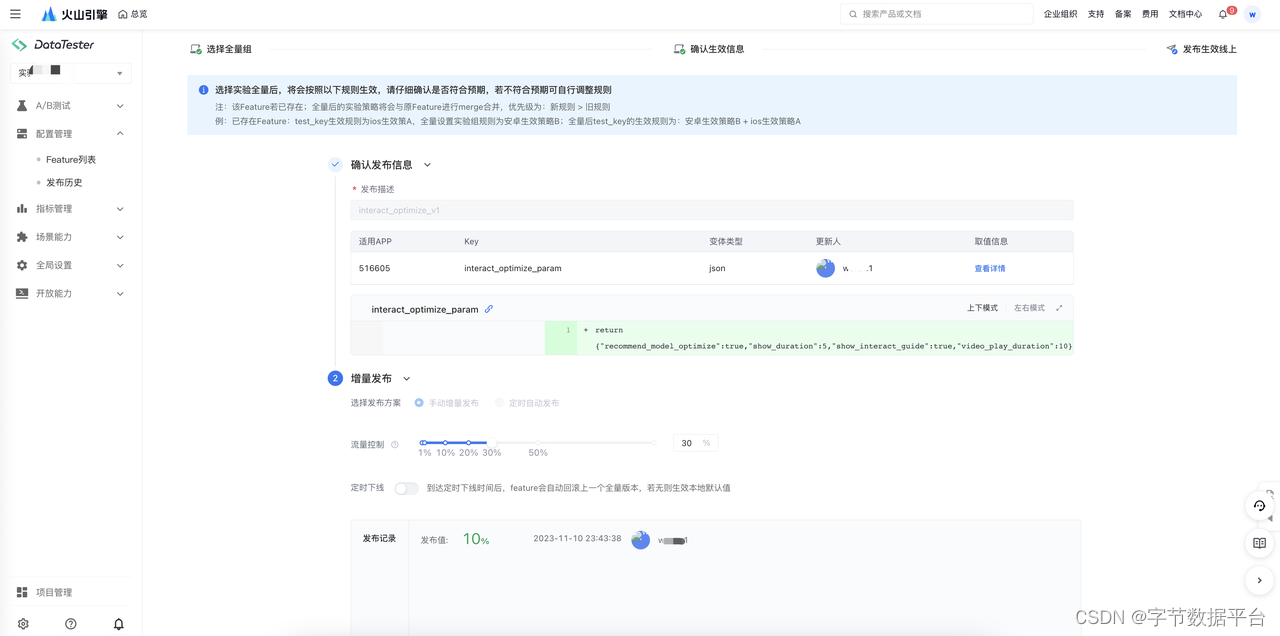Open 文档中心 in top navigation
1280x636 pixels.
1185,14
